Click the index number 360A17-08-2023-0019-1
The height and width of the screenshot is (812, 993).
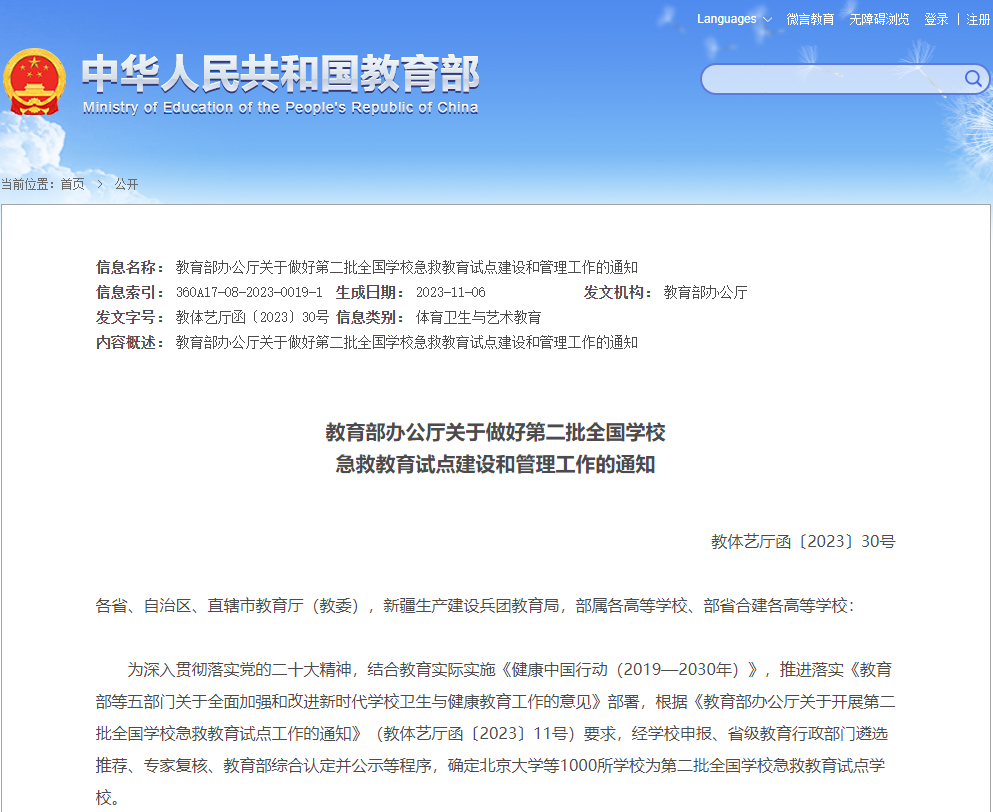[249, 292]
